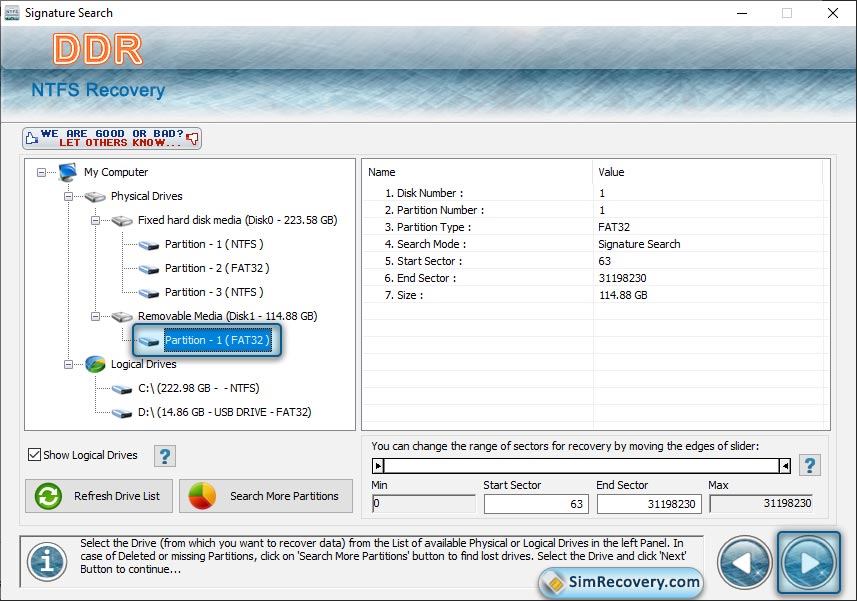Image resolution: width=857 pixels, height=601 pixels.
Task: Select Fixed hard disk media (Disk0 - 223.58 GB)
Action: coord(238,220)
